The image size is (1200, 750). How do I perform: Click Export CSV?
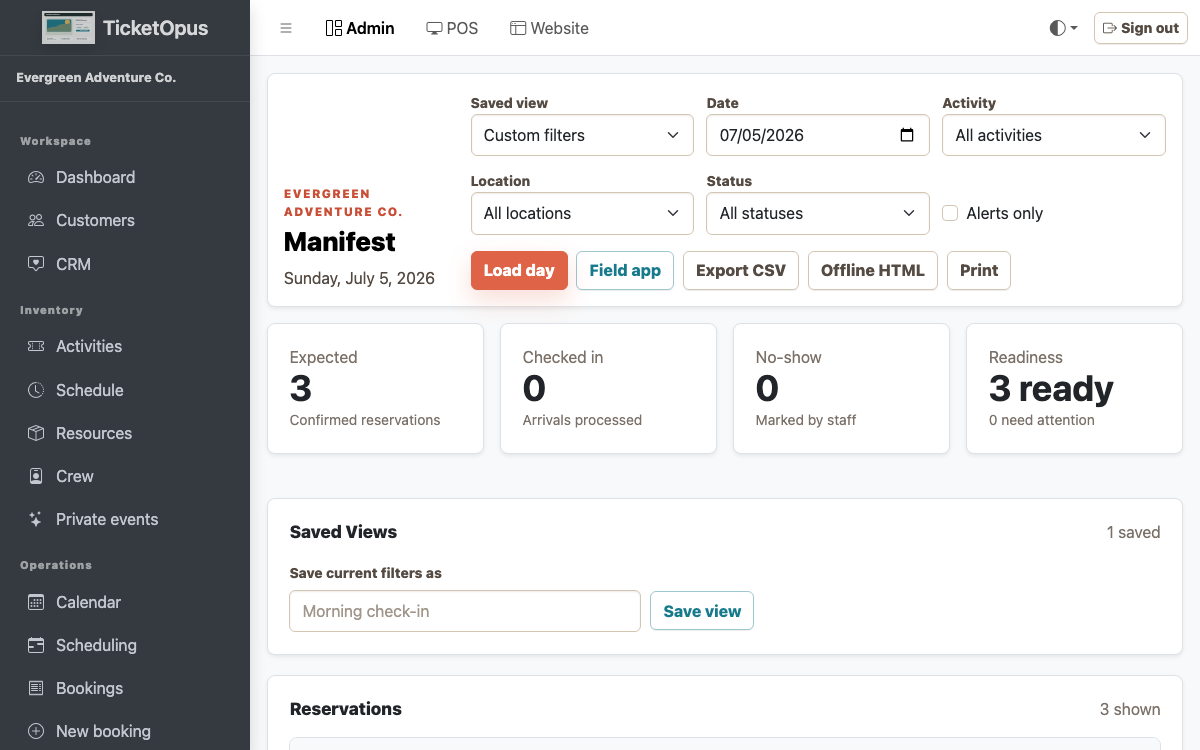741,270
